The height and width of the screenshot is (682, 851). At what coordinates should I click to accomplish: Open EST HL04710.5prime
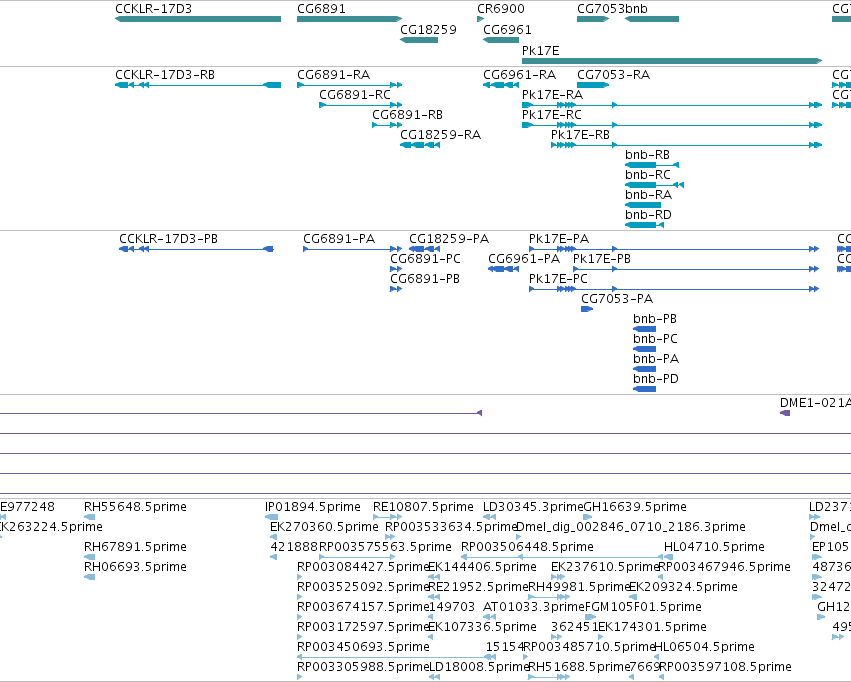(714, 547)
